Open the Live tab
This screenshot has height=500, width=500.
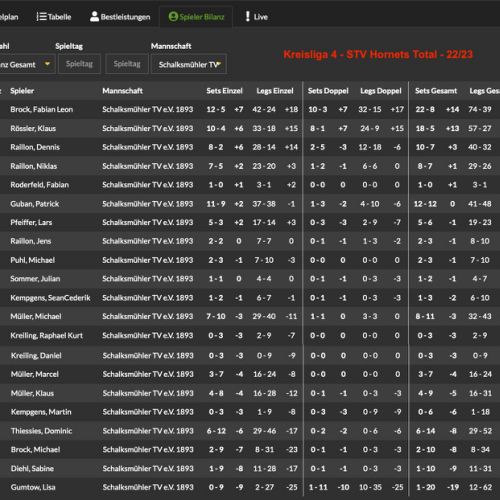tap(256, 17)
